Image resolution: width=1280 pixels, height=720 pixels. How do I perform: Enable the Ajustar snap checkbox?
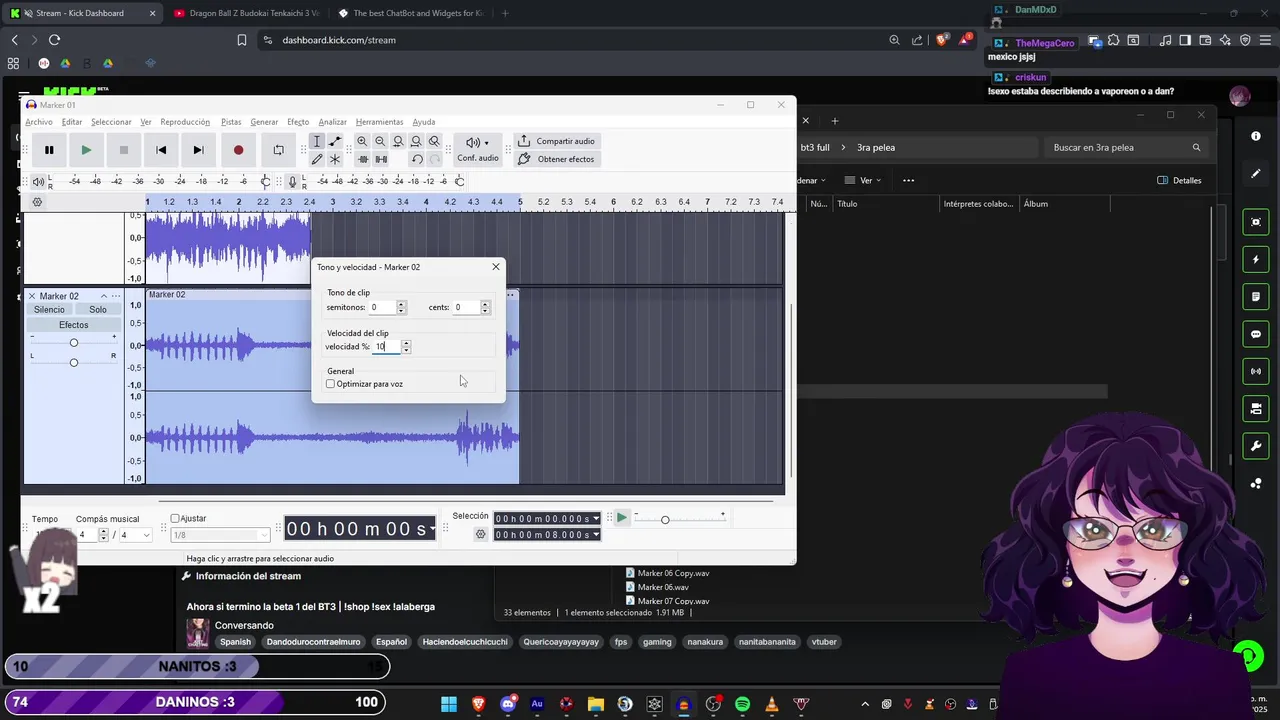175,518
